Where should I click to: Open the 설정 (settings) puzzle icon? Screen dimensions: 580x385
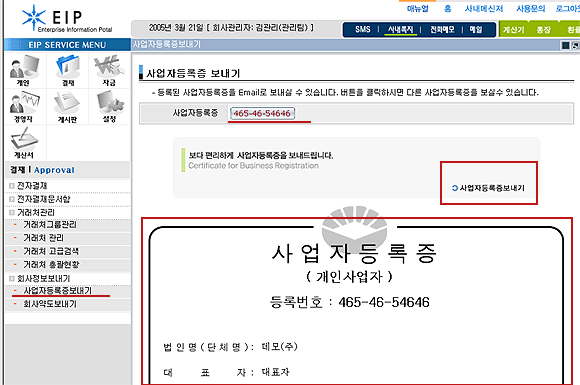109,107
